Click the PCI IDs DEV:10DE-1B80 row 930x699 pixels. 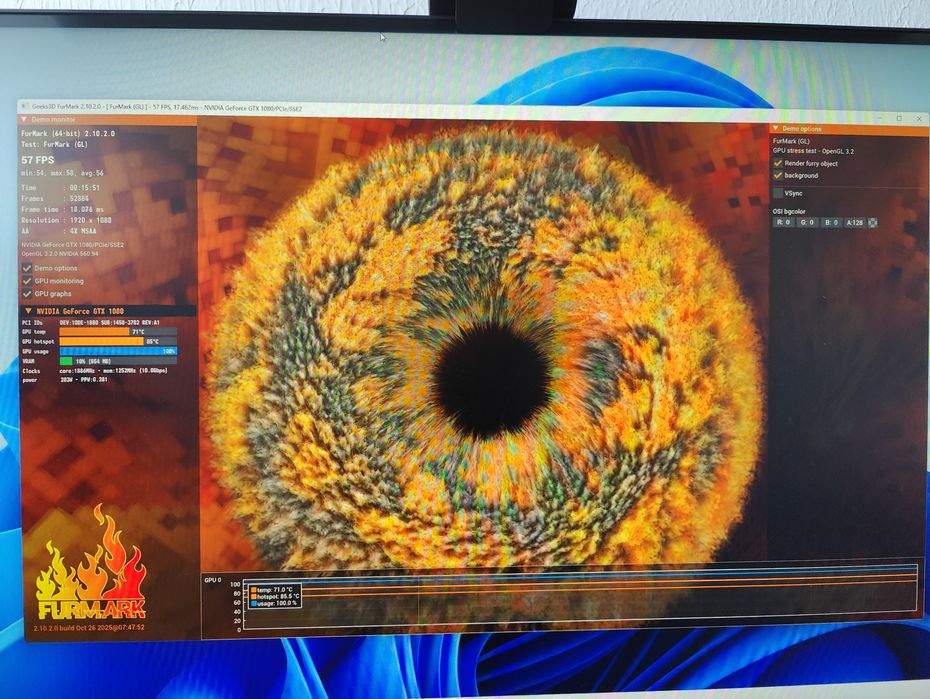91,323
